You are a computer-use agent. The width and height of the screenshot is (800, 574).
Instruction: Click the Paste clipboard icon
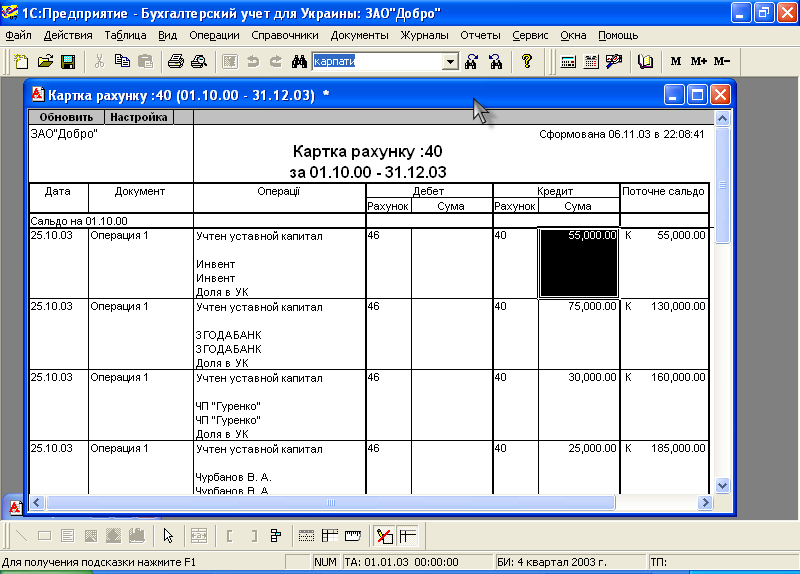click(145, 62)
